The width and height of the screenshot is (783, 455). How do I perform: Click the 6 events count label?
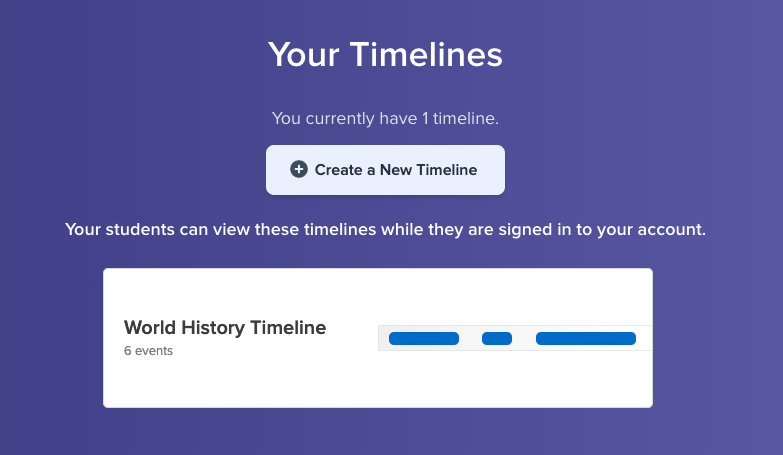[x=148, y=351]
